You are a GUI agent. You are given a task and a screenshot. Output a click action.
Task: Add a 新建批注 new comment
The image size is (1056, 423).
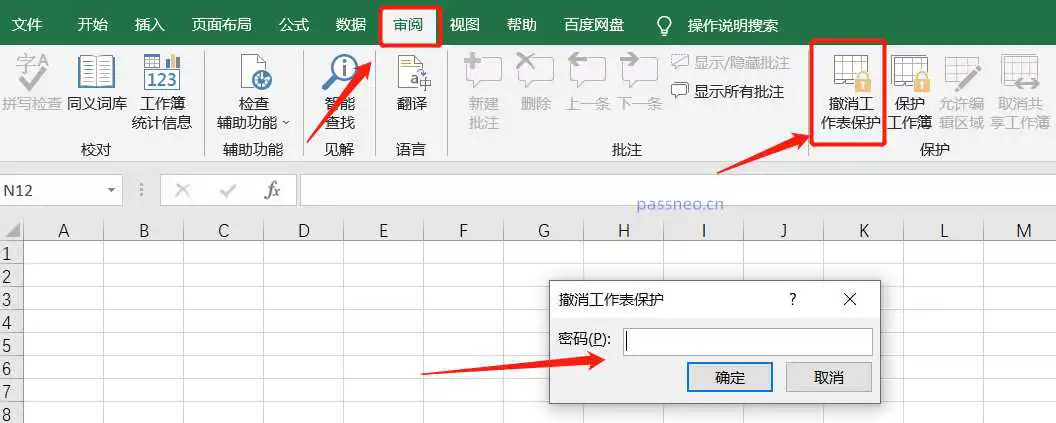coord(483,92)
